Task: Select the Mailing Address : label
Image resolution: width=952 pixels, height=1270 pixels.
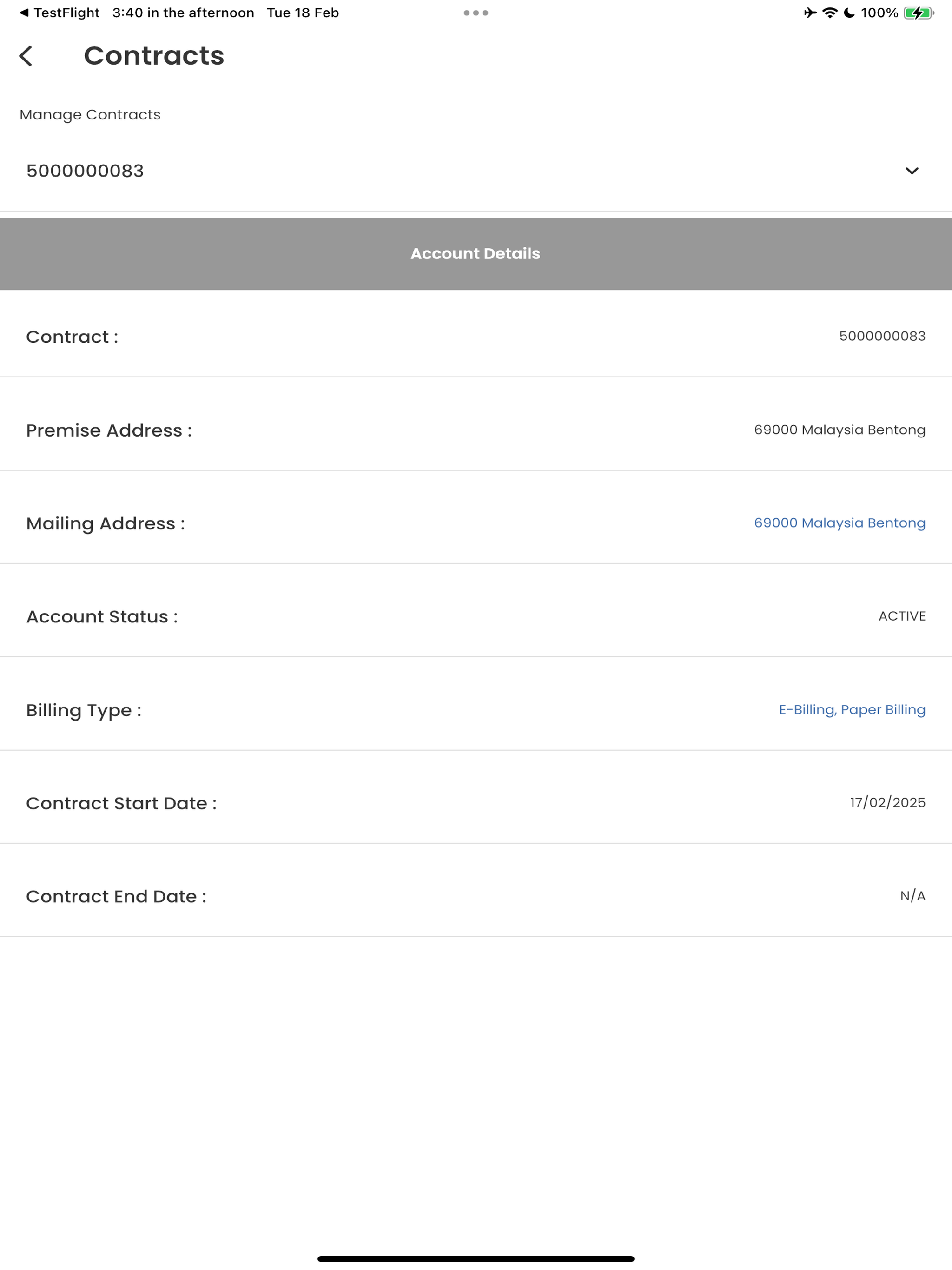Action: [x=106, y=523]
